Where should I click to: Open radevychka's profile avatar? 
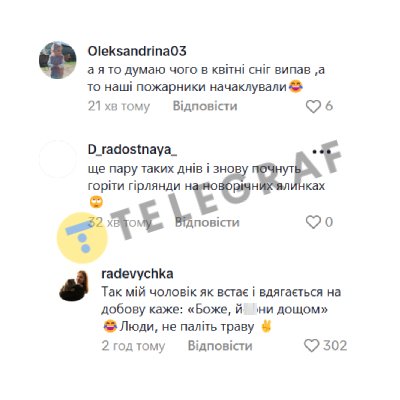[74, 286]
